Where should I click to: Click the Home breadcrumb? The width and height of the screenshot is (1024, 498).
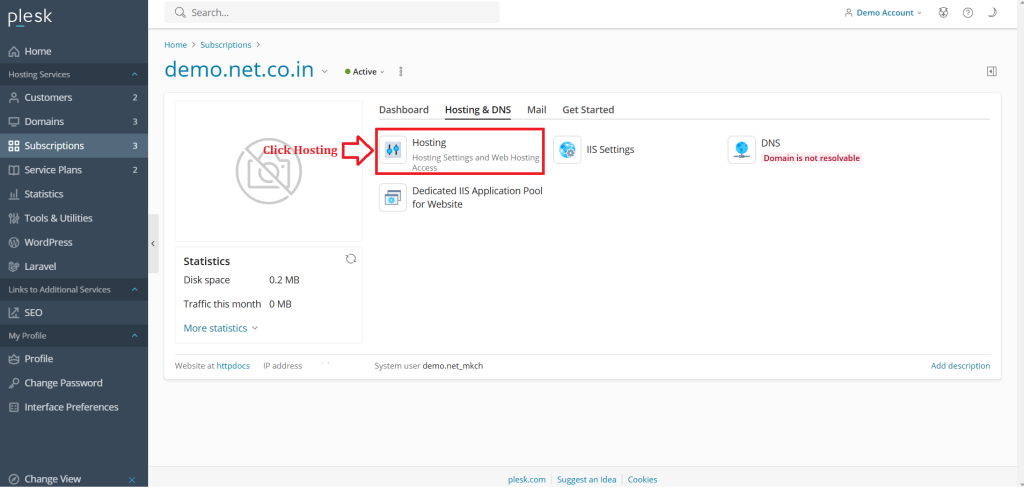click(176, 45)
